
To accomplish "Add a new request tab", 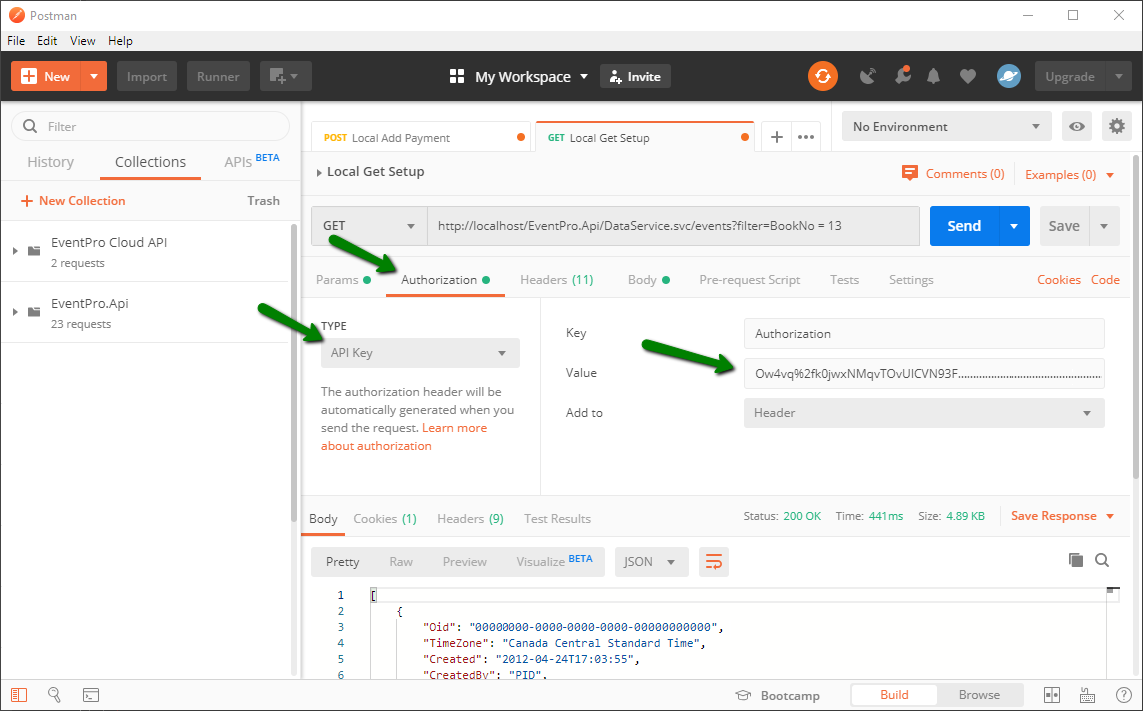I will point(777,137).
